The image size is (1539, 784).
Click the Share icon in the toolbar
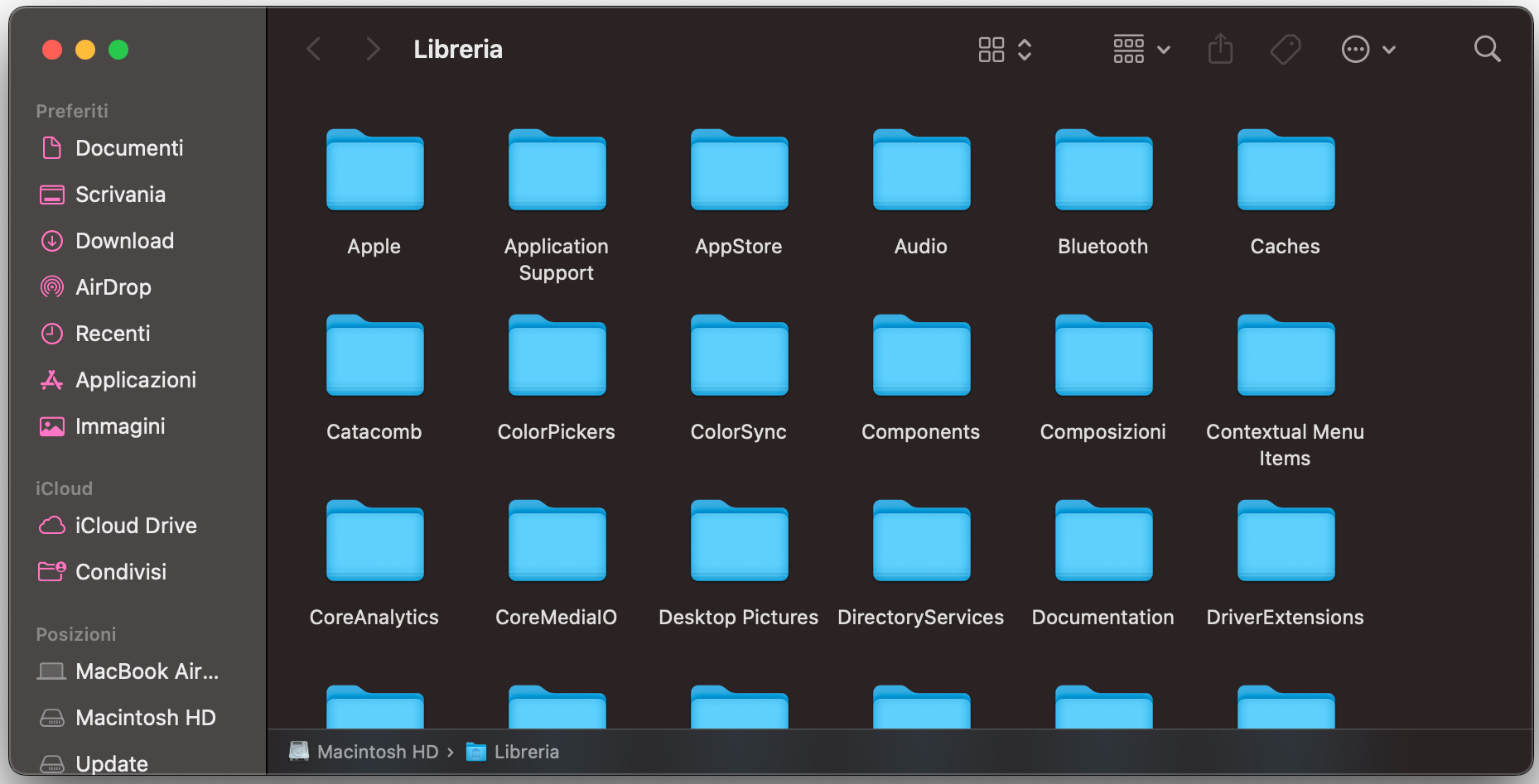[1220, 49]
